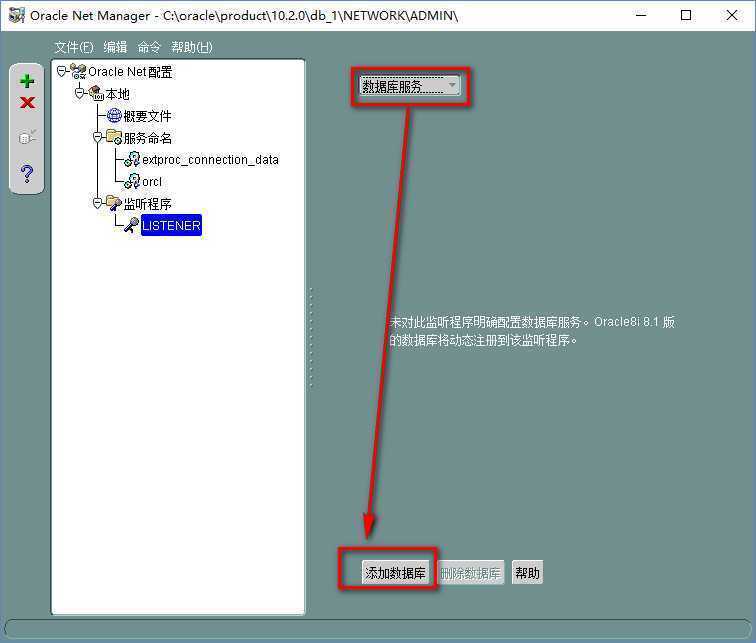The height and width of the screenshot is (643, 756).
Task: Open the 文件(F) menu
Action: [74, 47]
